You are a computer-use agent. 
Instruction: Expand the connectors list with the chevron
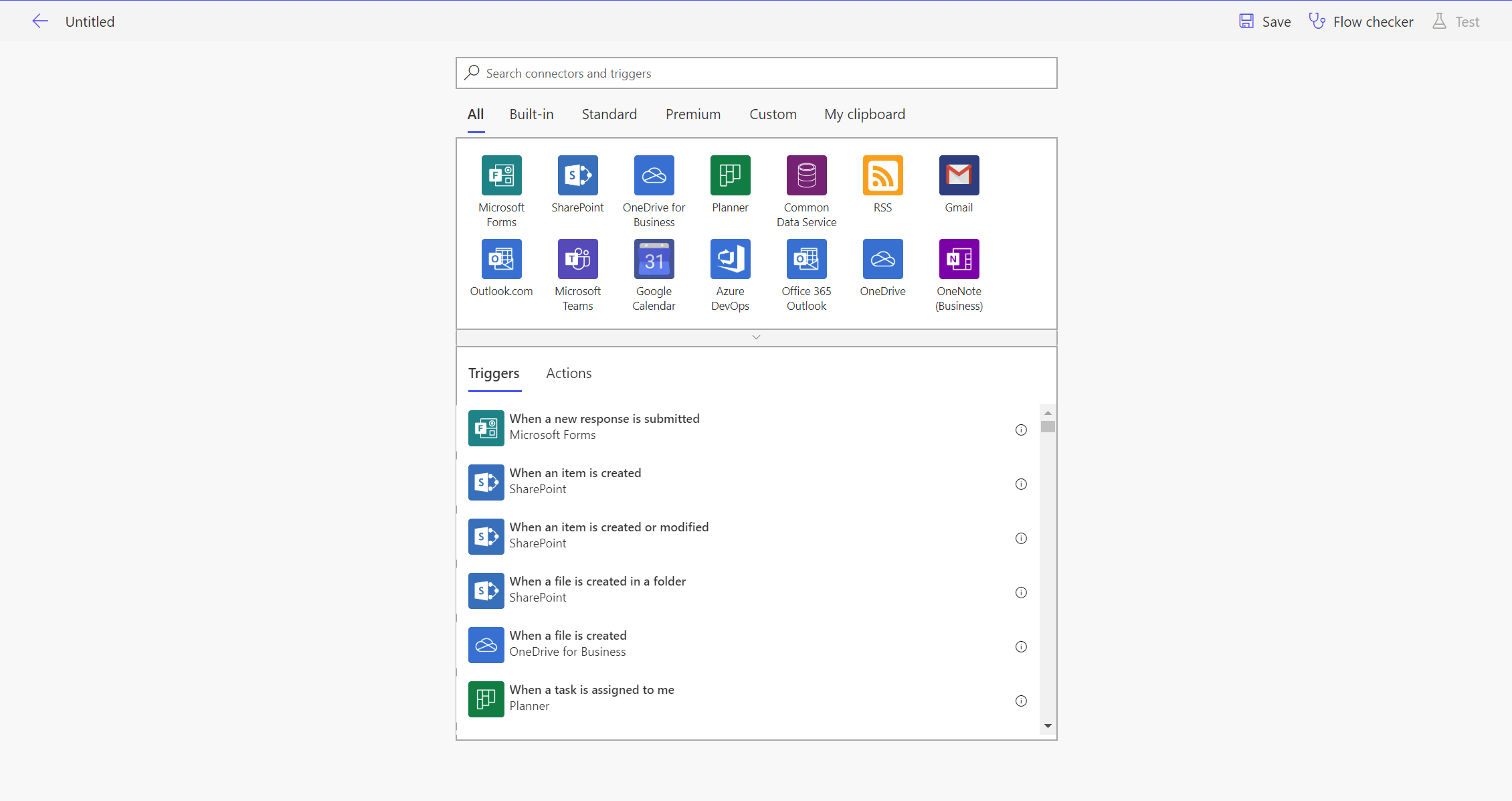pos(756,337)
